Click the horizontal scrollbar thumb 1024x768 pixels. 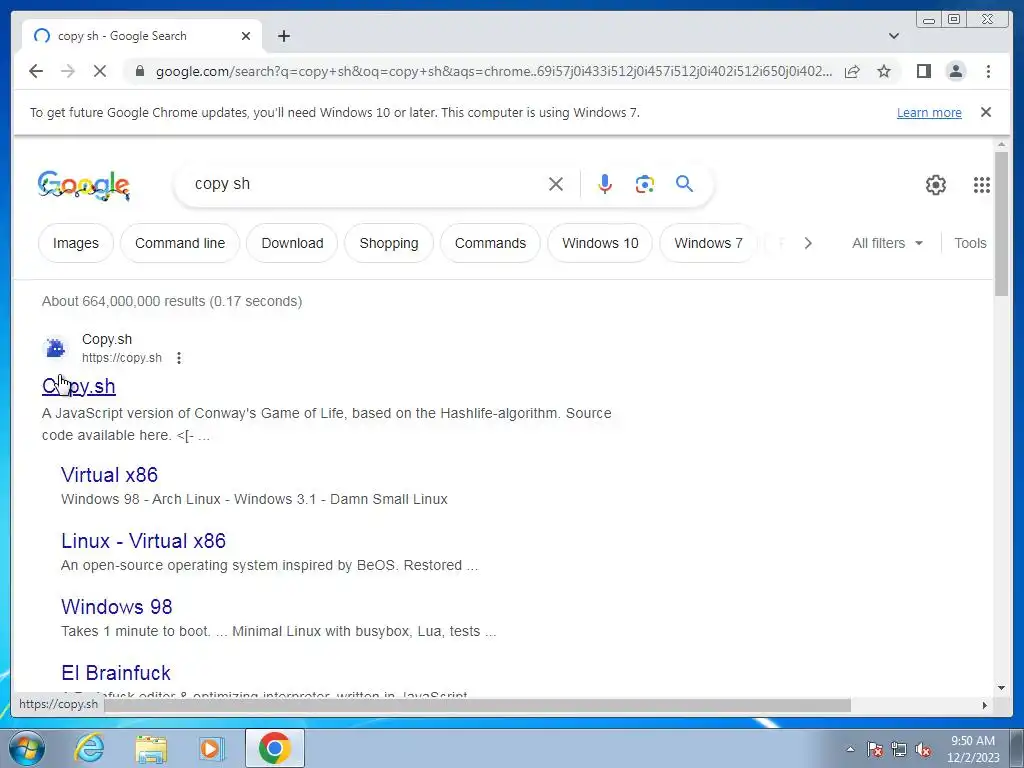pyautogui.click(x=477, y=705)
